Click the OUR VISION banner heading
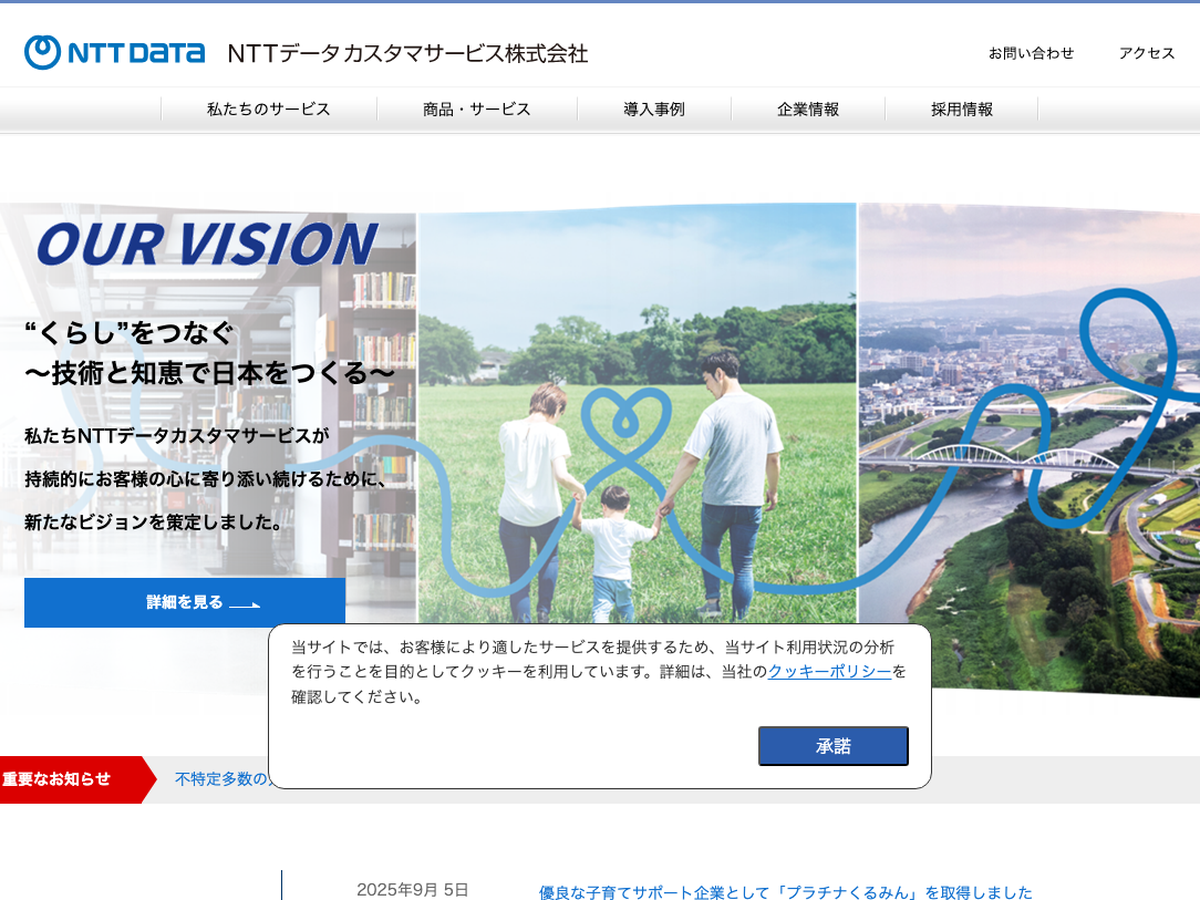 [207, 244]
